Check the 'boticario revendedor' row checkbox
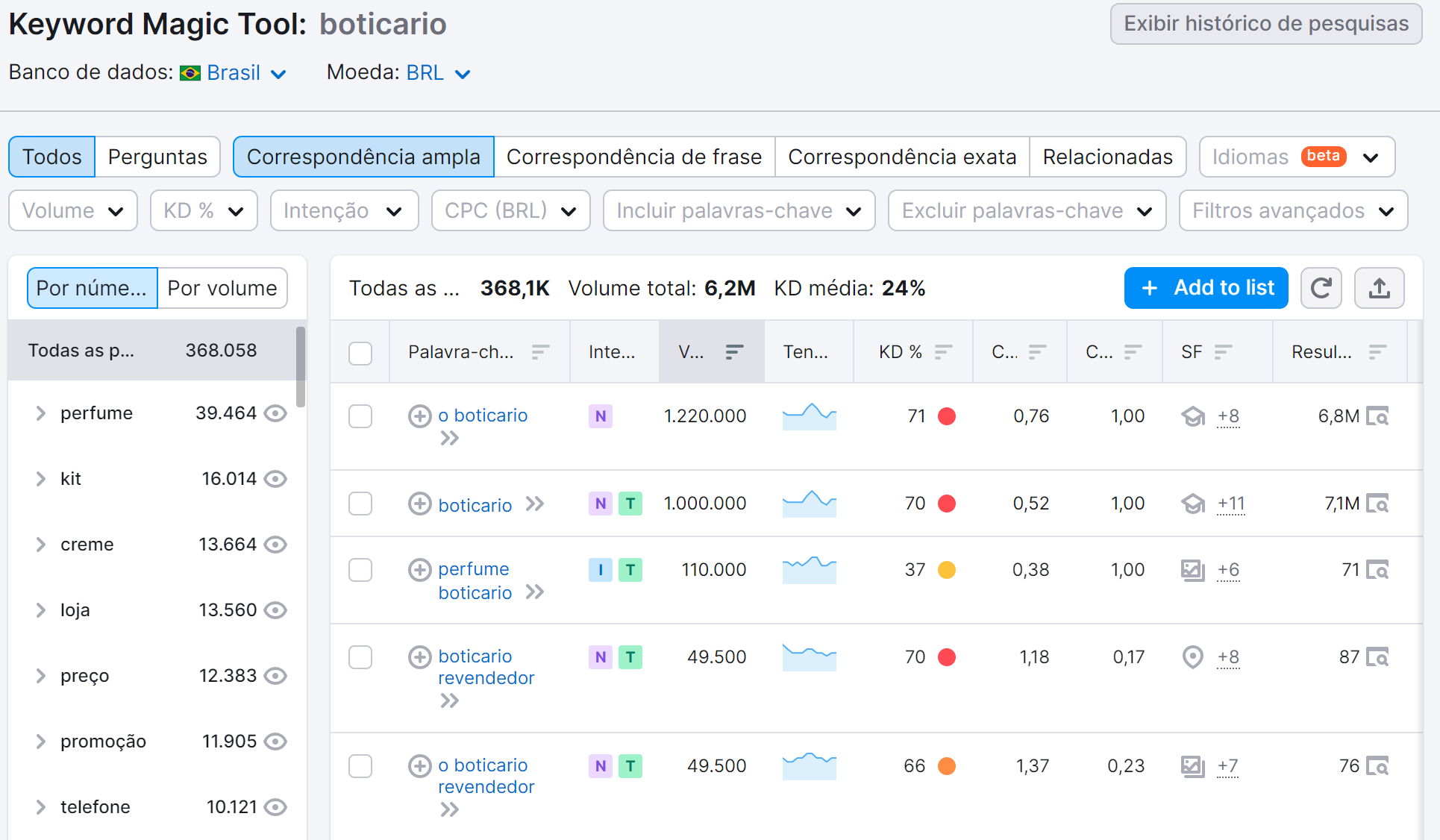The height and width of the screenshot is (840, 1440). pos(360,657)
